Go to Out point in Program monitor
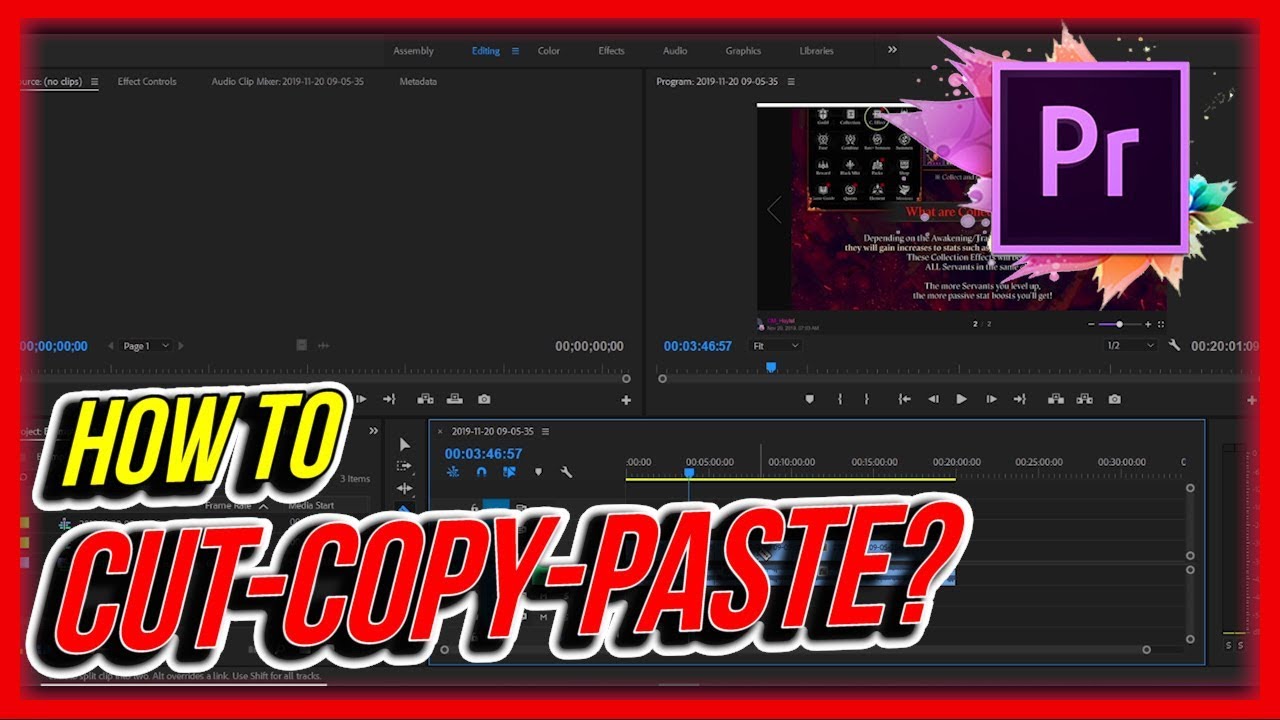The width and height of the screenshot is (1280, 720). click(x=1020, y=399)
